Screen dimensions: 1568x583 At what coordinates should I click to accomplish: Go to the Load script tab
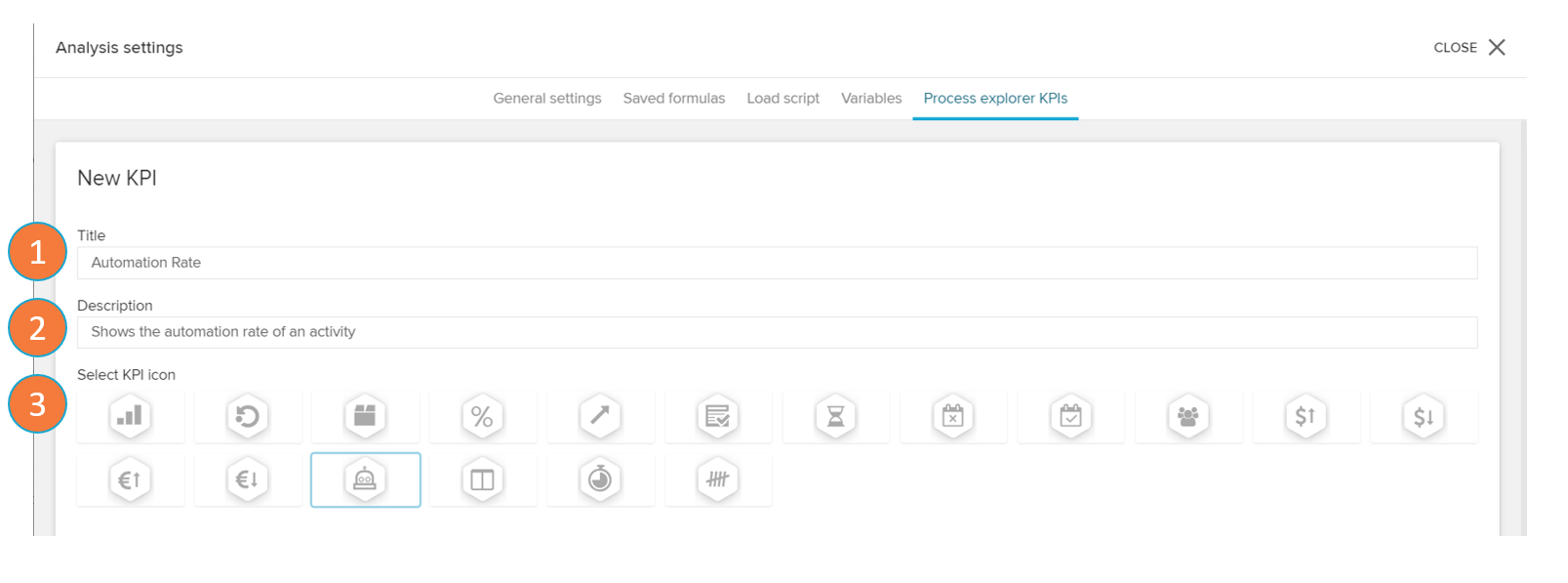[x=783, y=99]
